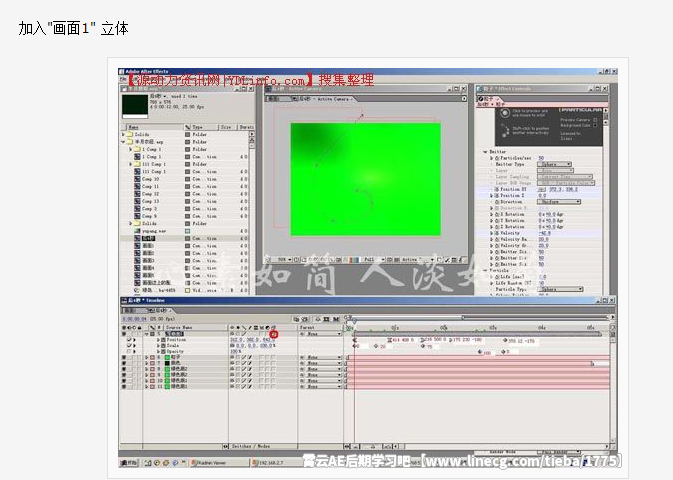Click the Particular banner flyout arrow button
The width and height of the screenshot is (673, 480).
coord(606,110)
